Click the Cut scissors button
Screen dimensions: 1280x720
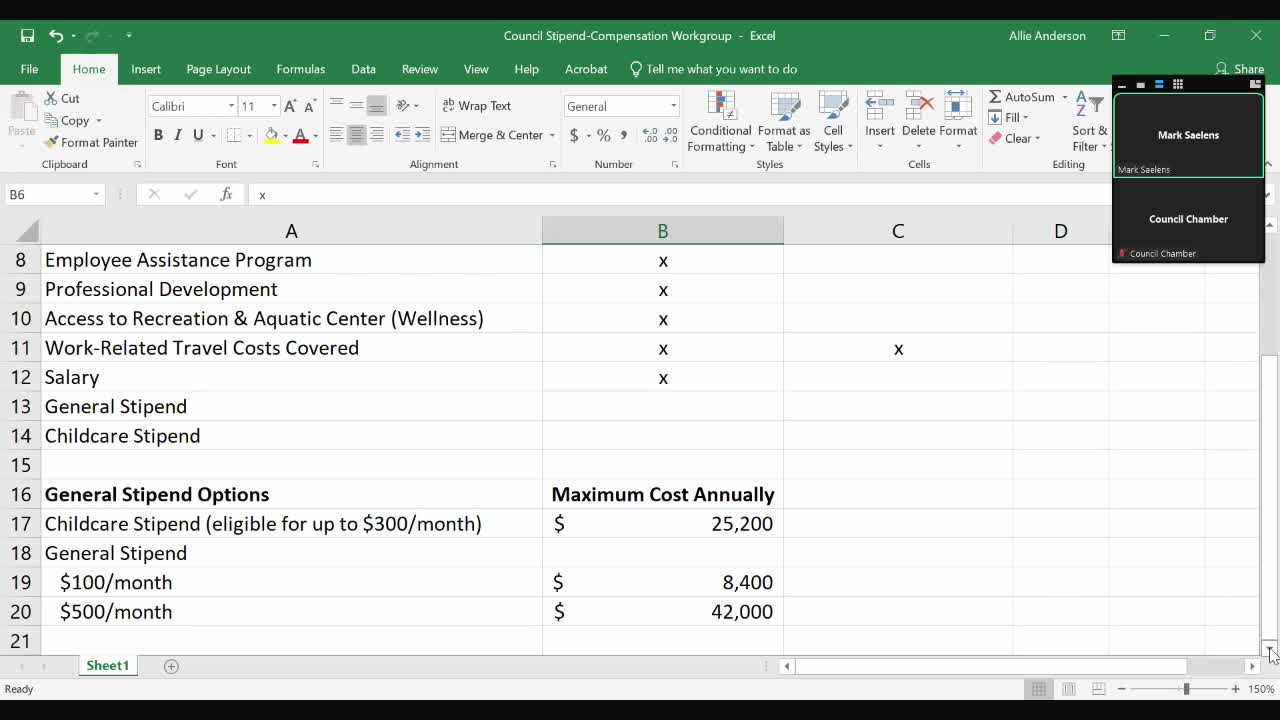point(62,98)
